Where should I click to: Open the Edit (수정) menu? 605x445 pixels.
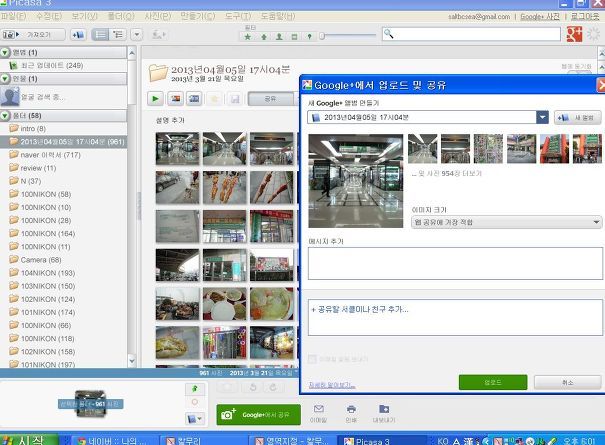click(x=49, y=16)
